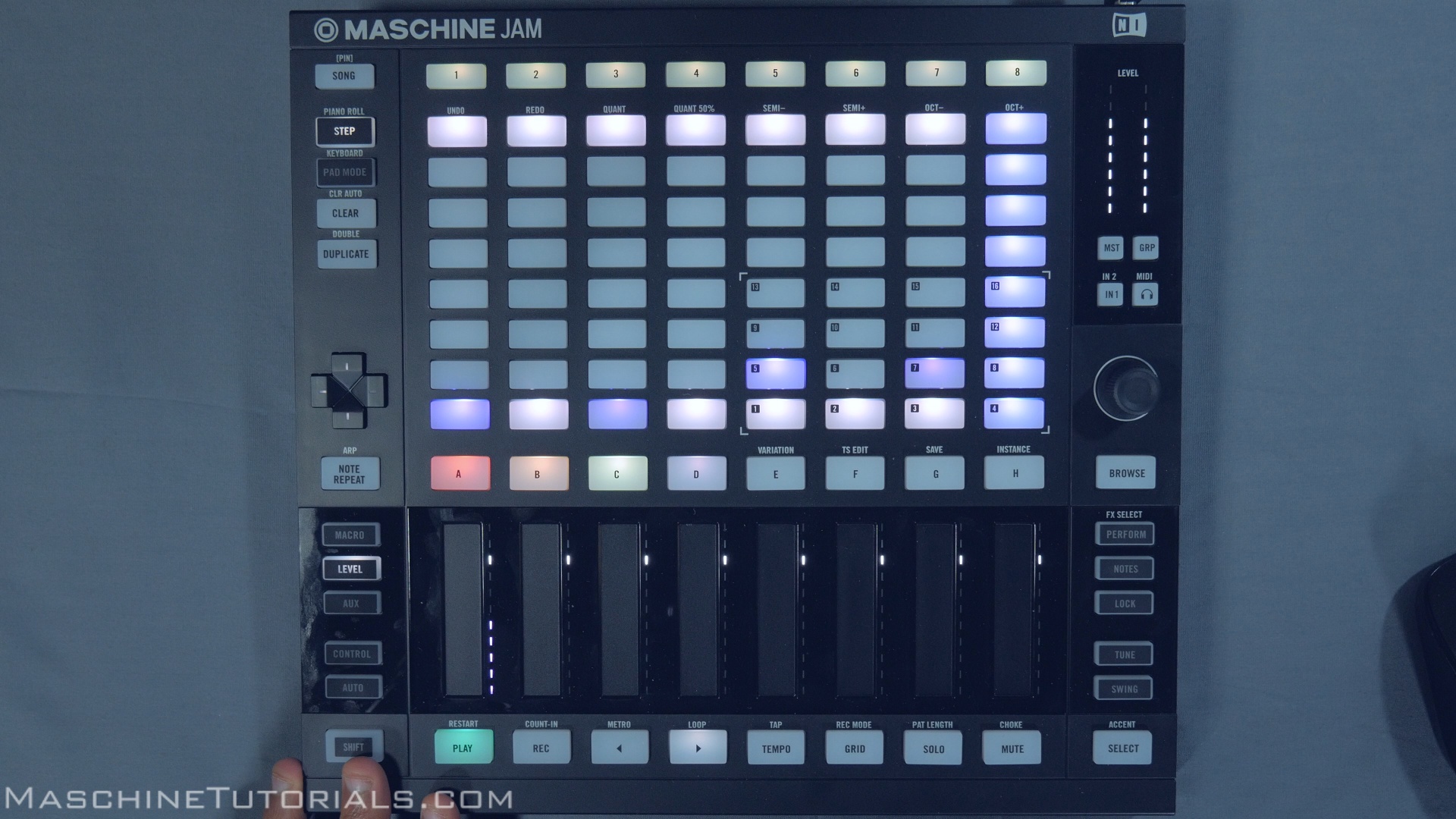Select group D button
Screen dimensions: 1456x819
coord(697,473)
